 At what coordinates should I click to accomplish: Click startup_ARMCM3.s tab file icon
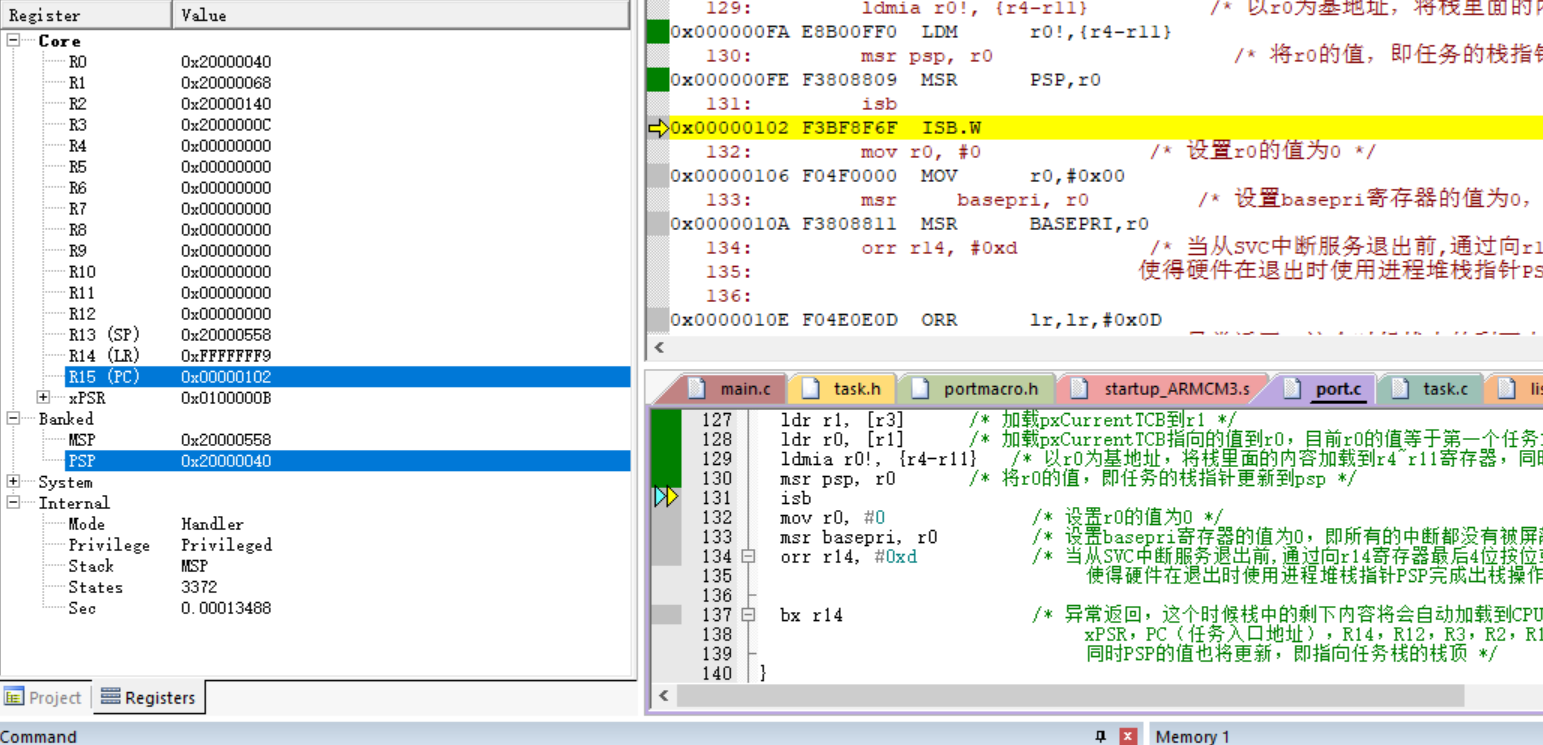1079,388
